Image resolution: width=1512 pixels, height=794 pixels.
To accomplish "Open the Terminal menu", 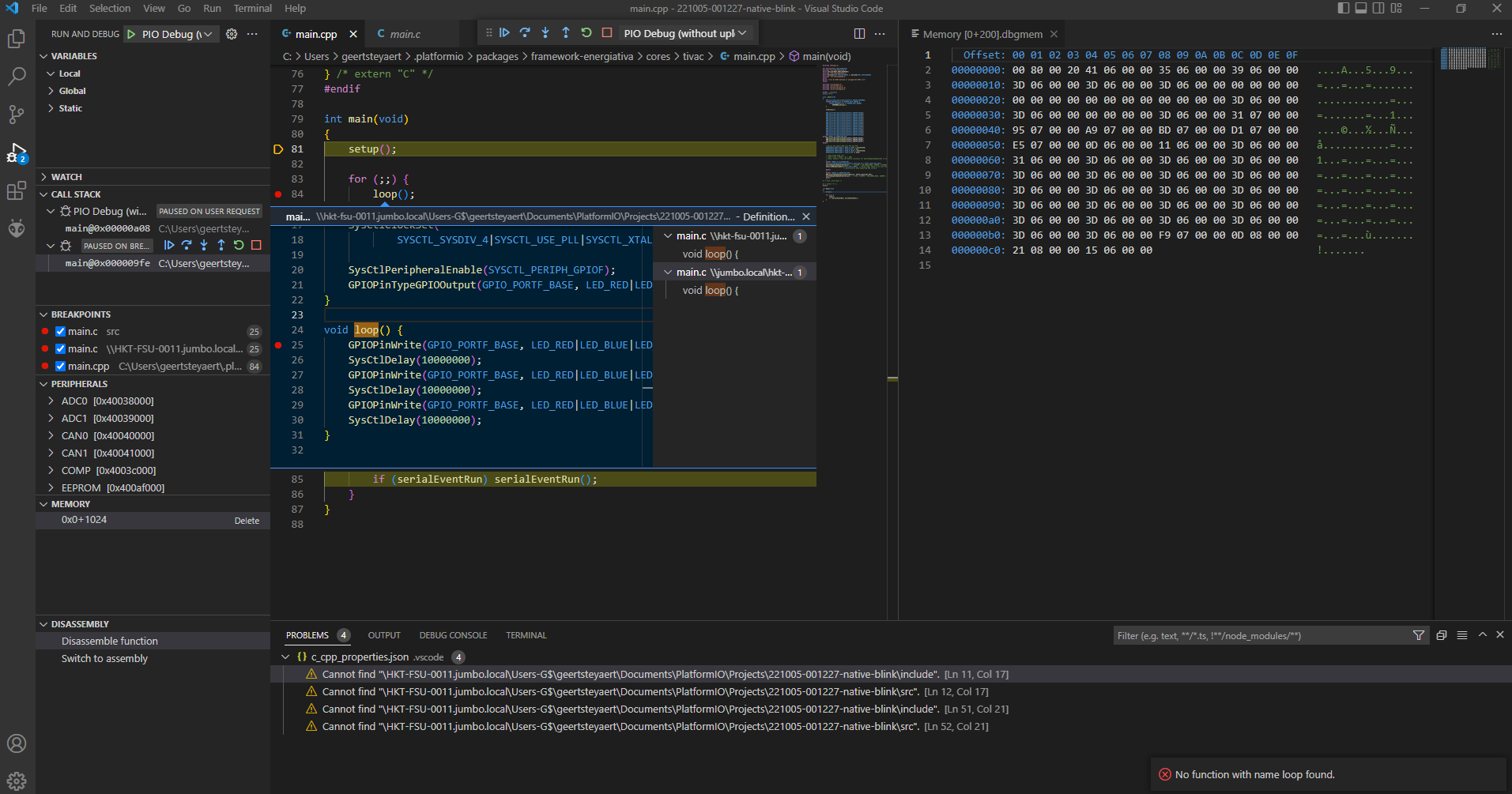I will (253, 8).
